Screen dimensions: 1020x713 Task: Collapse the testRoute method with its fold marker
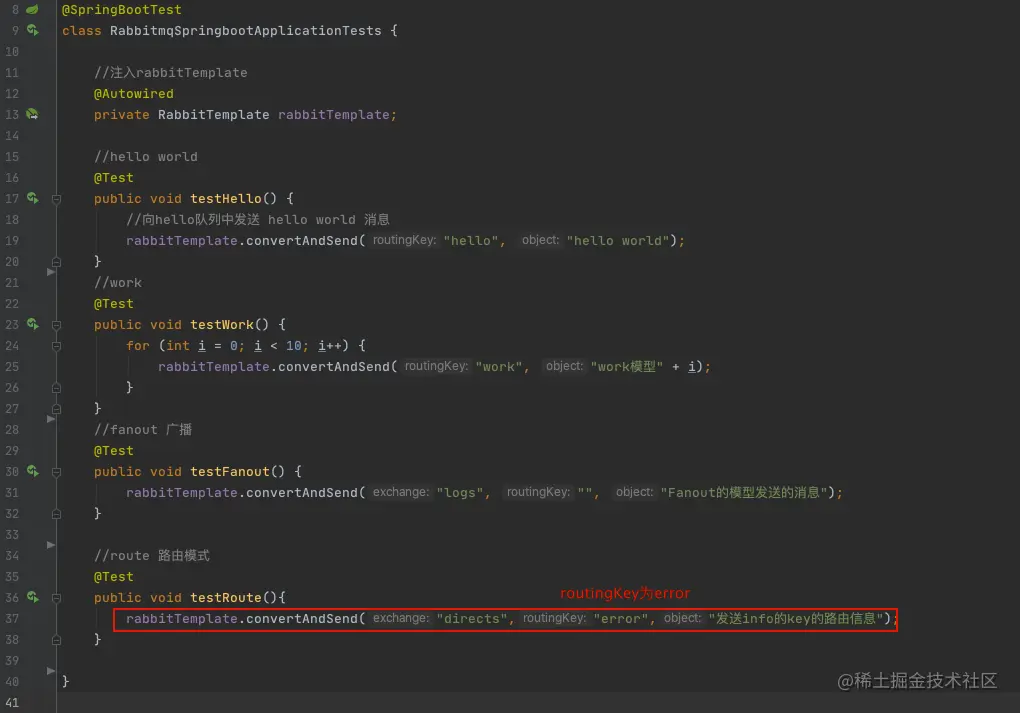[57, 598]
